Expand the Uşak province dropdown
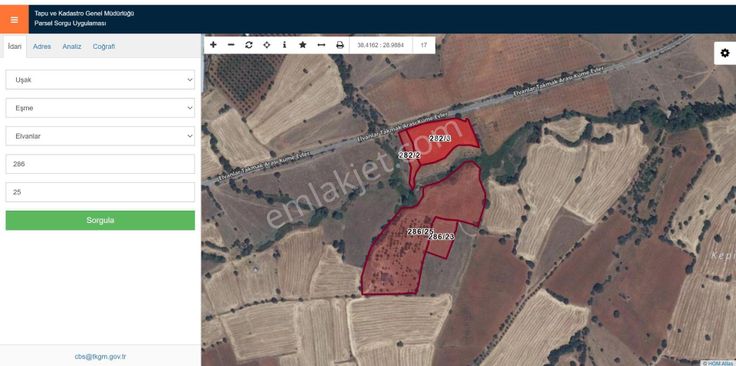The image size is (736, 366). [100, 80]
